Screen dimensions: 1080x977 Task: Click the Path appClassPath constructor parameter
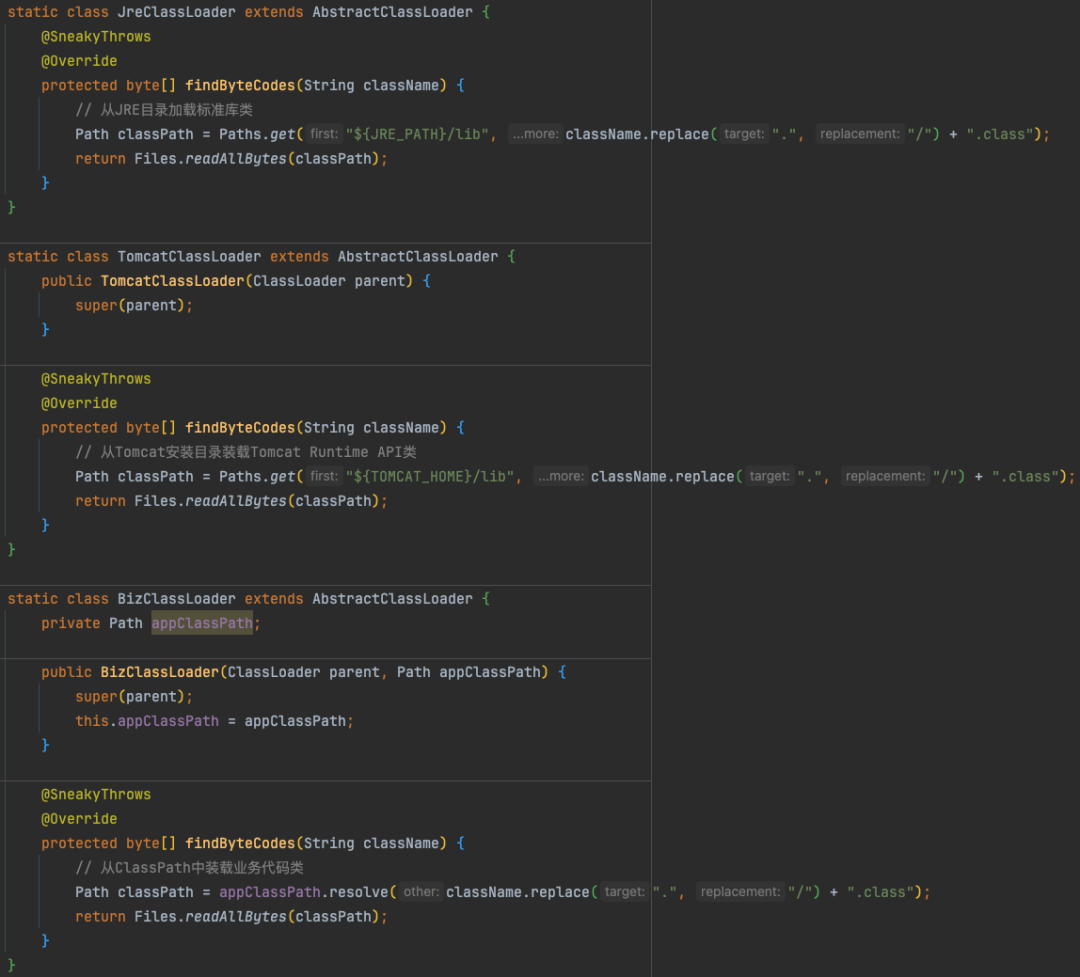click(468, 672)
